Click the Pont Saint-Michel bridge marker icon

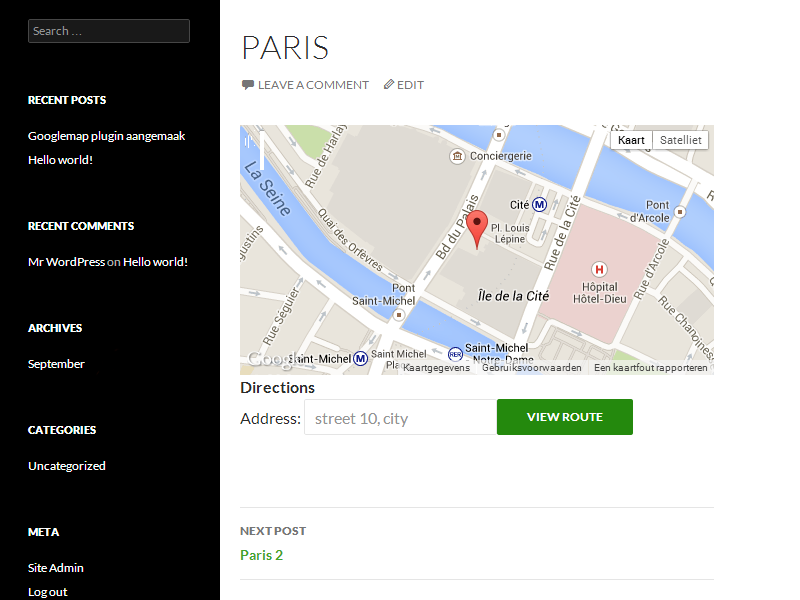pos(399,315)
